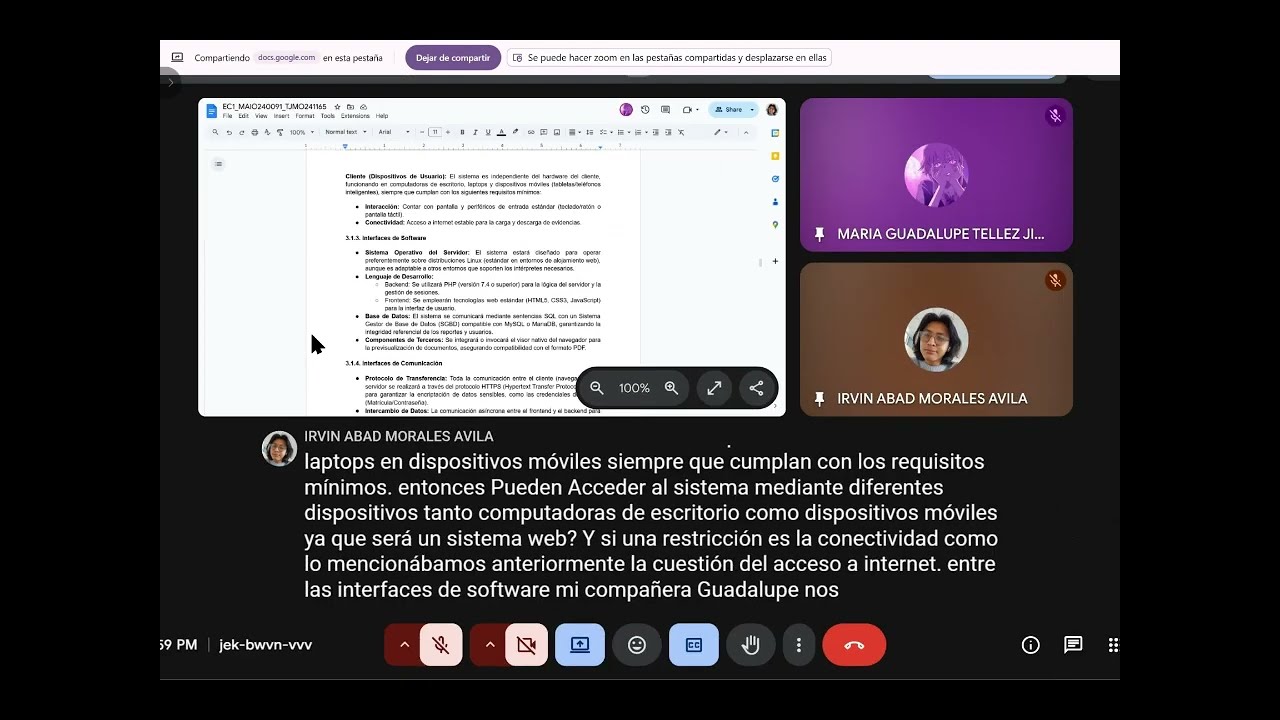Open the Insert menu in Docs
This screenshot has width=1280, height=720.
pos(281,116)
